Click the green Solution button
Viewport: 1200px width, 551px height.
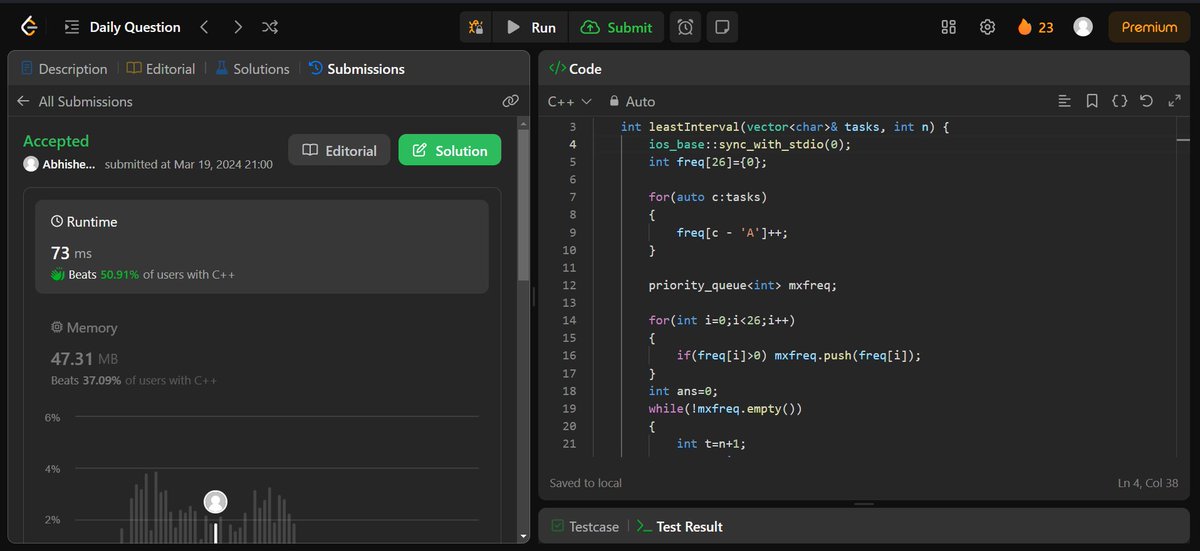[450, 150]
